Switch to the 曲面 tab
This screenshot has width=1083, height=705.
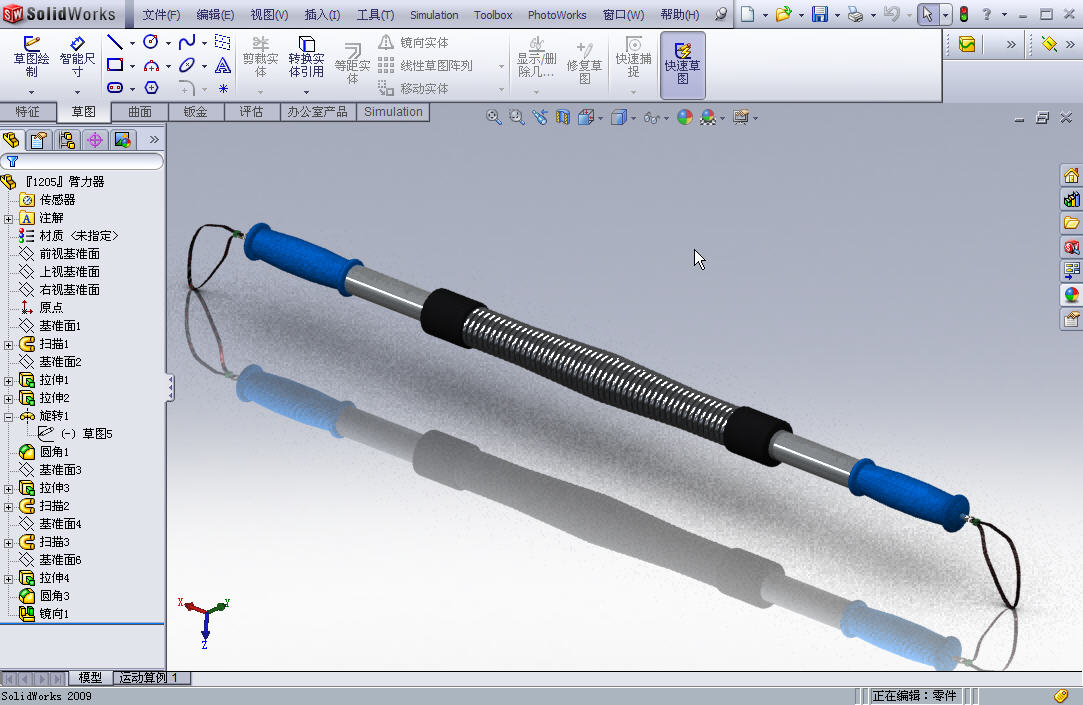[140, 112]
